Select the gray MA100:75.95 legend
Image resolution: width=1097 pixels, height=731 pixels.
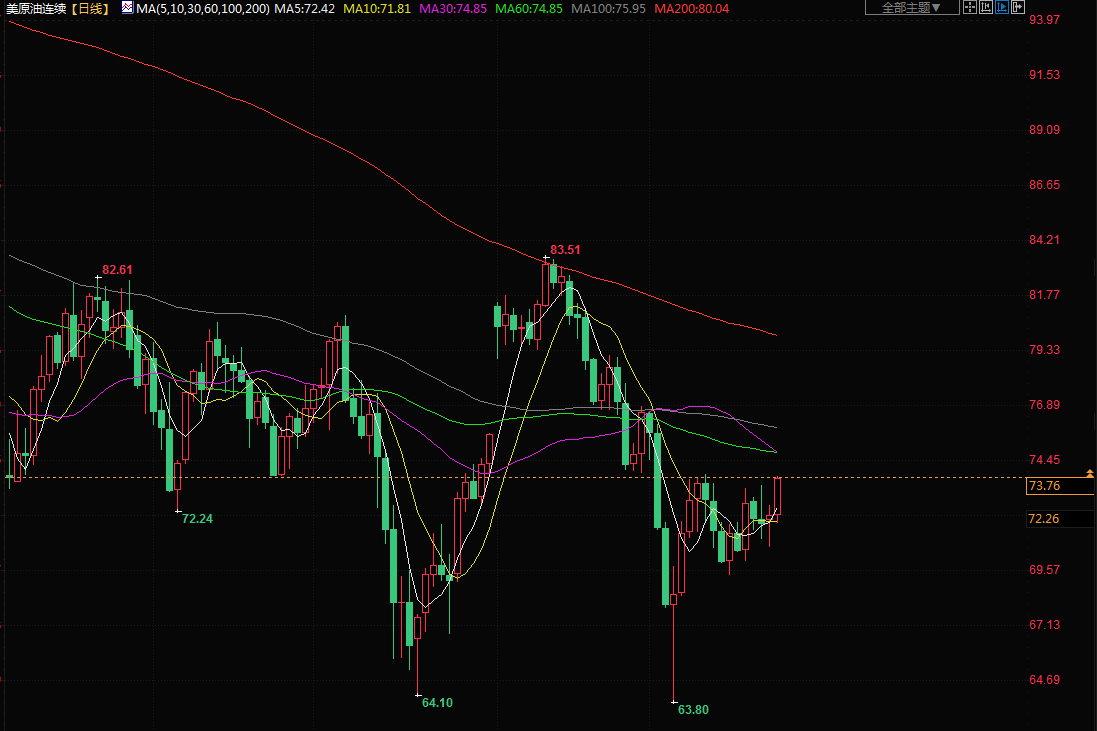(x=608, y=8)
